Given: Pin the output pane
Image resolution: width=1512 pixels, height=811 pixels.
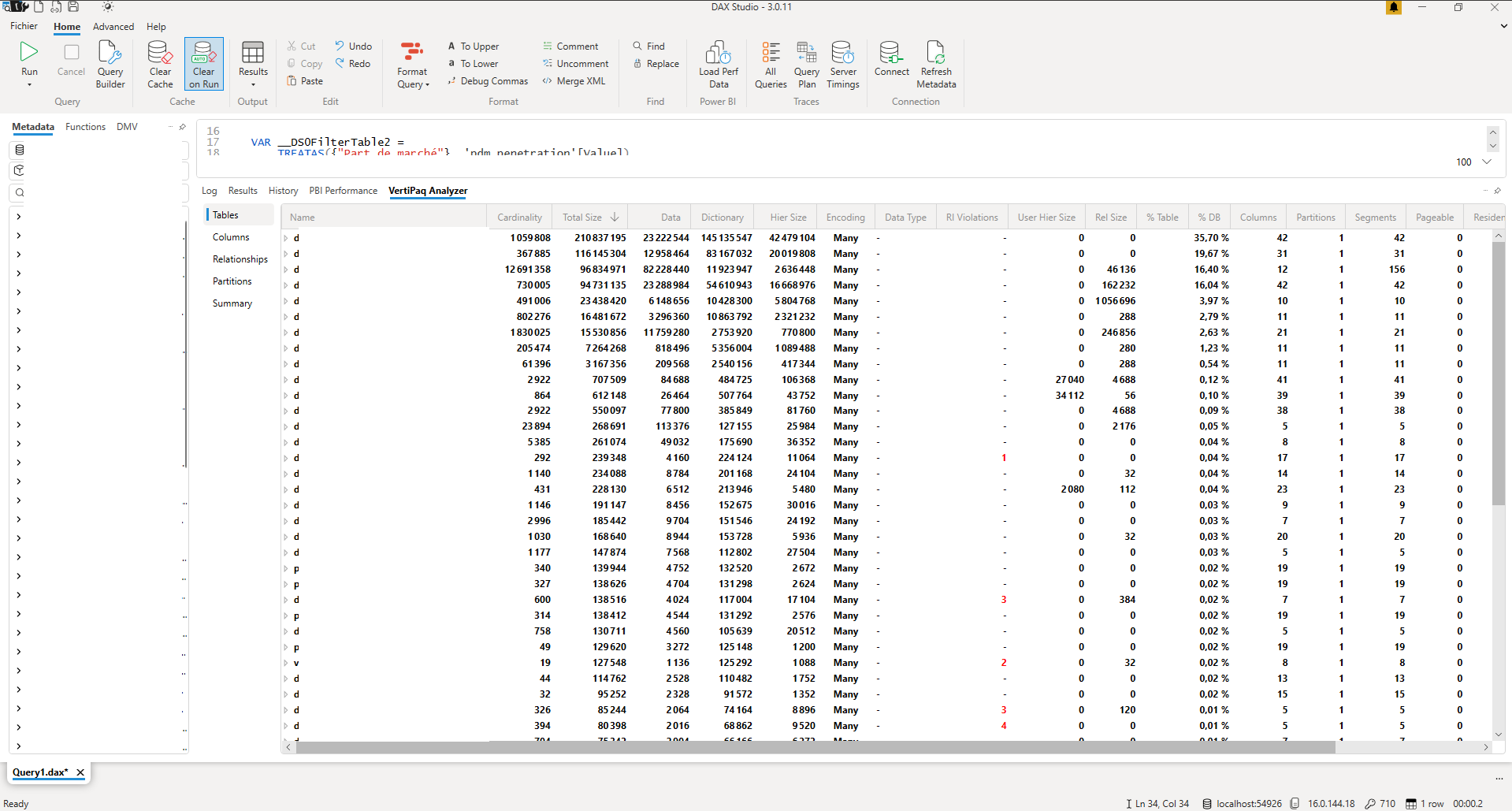Looking at the screenshot, I should [x=1498, y=191].
